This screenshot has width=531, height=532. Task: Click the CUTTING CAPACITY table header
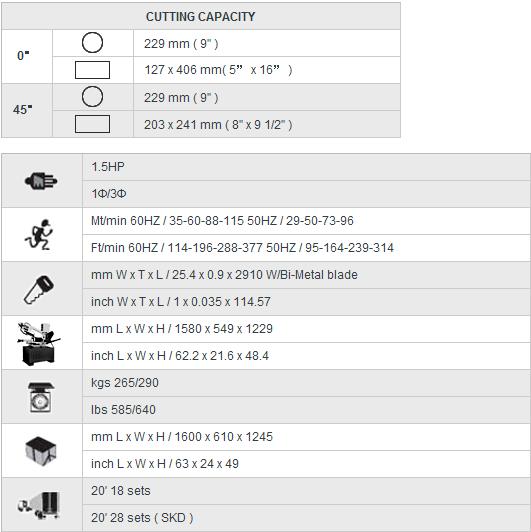pos(201,16)
